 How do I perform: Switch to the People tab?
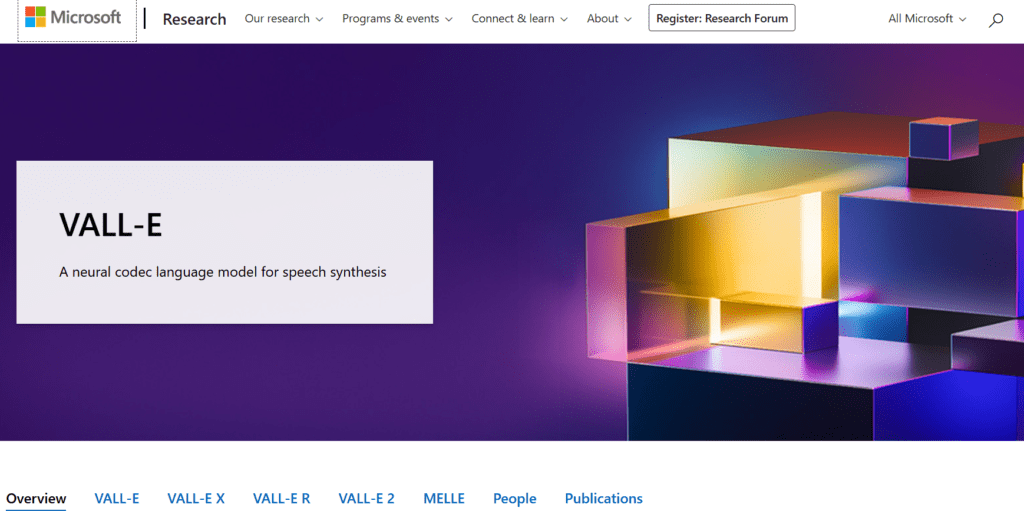[x=514, y=498]
